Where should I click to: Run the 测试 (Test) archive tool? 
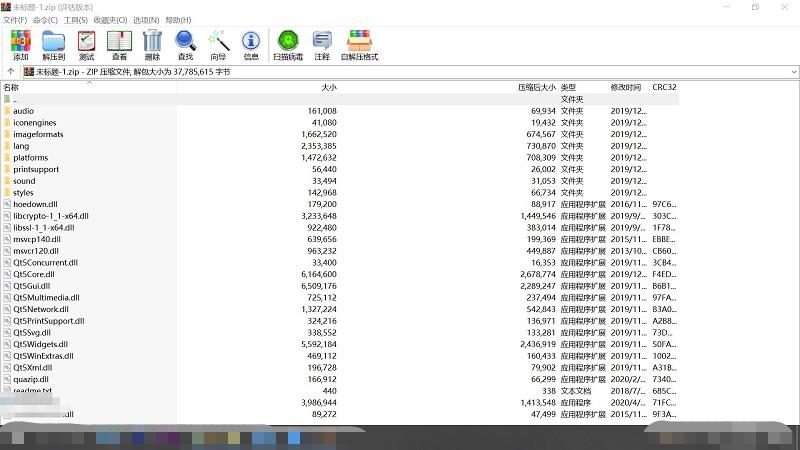tap(86, 44)
